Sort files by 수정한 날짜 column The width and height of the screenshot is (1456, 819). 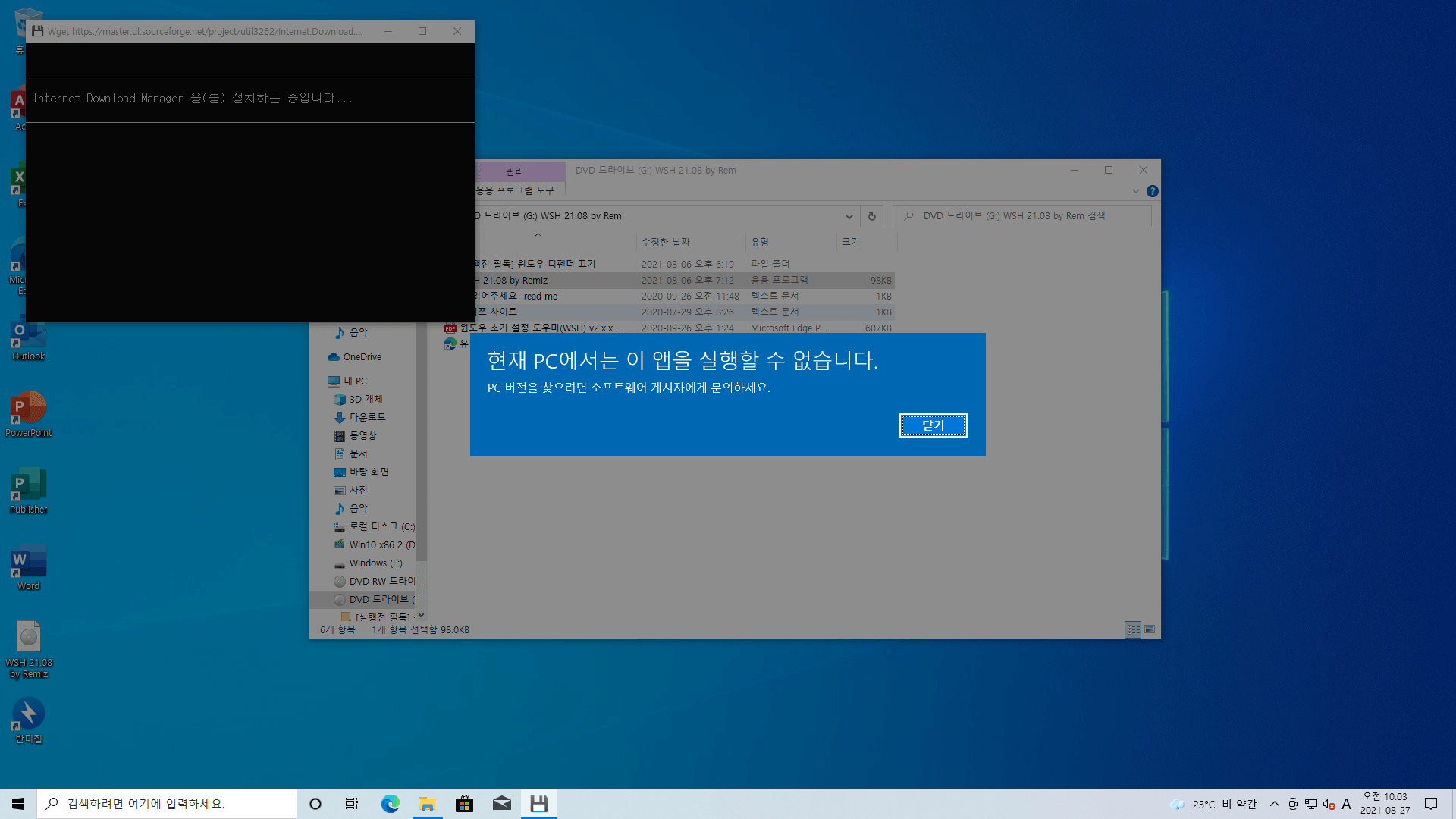coord(690,242)
